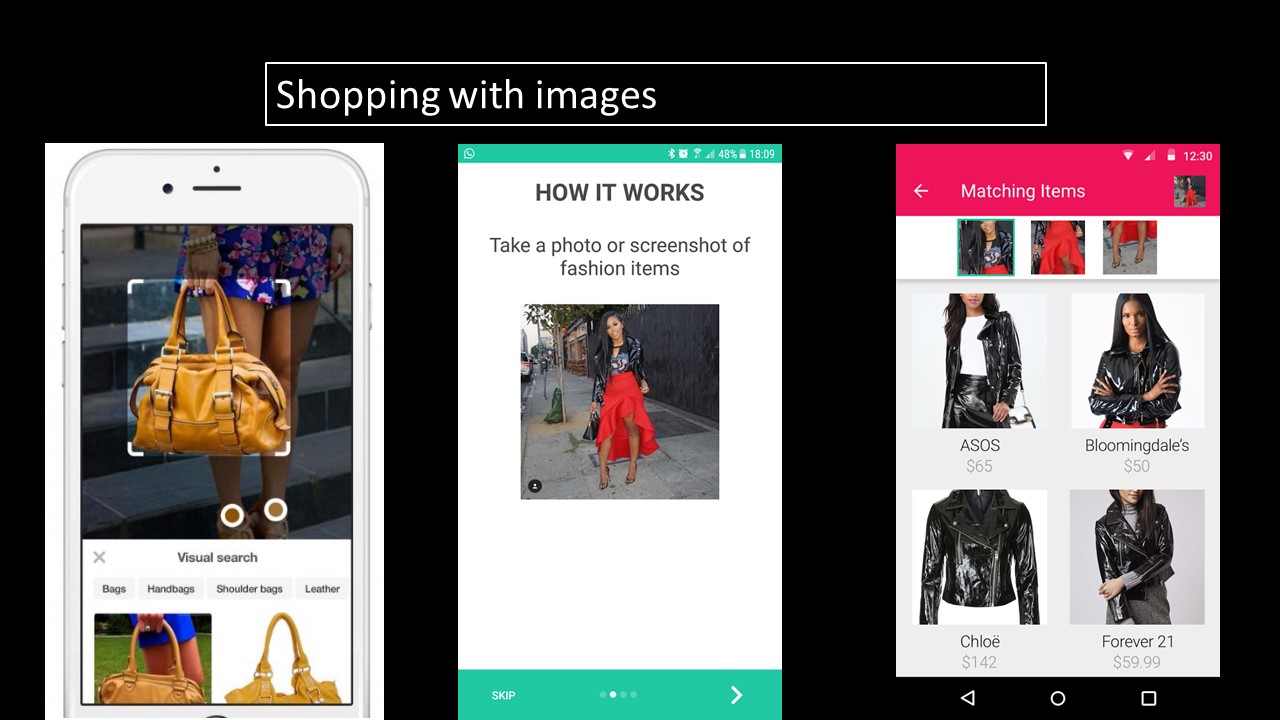This screenshot has width=1280, height=720.
Task: Open the handbag-on-grass search result
Action: point(153,658)
